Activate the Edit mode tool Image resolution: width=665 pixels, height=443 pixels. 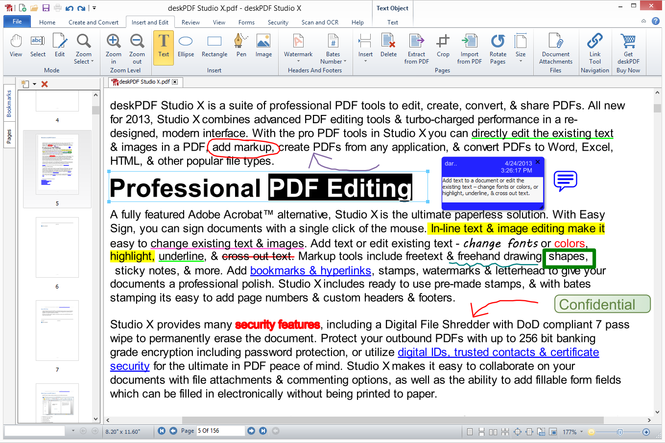tap(60, 46)
